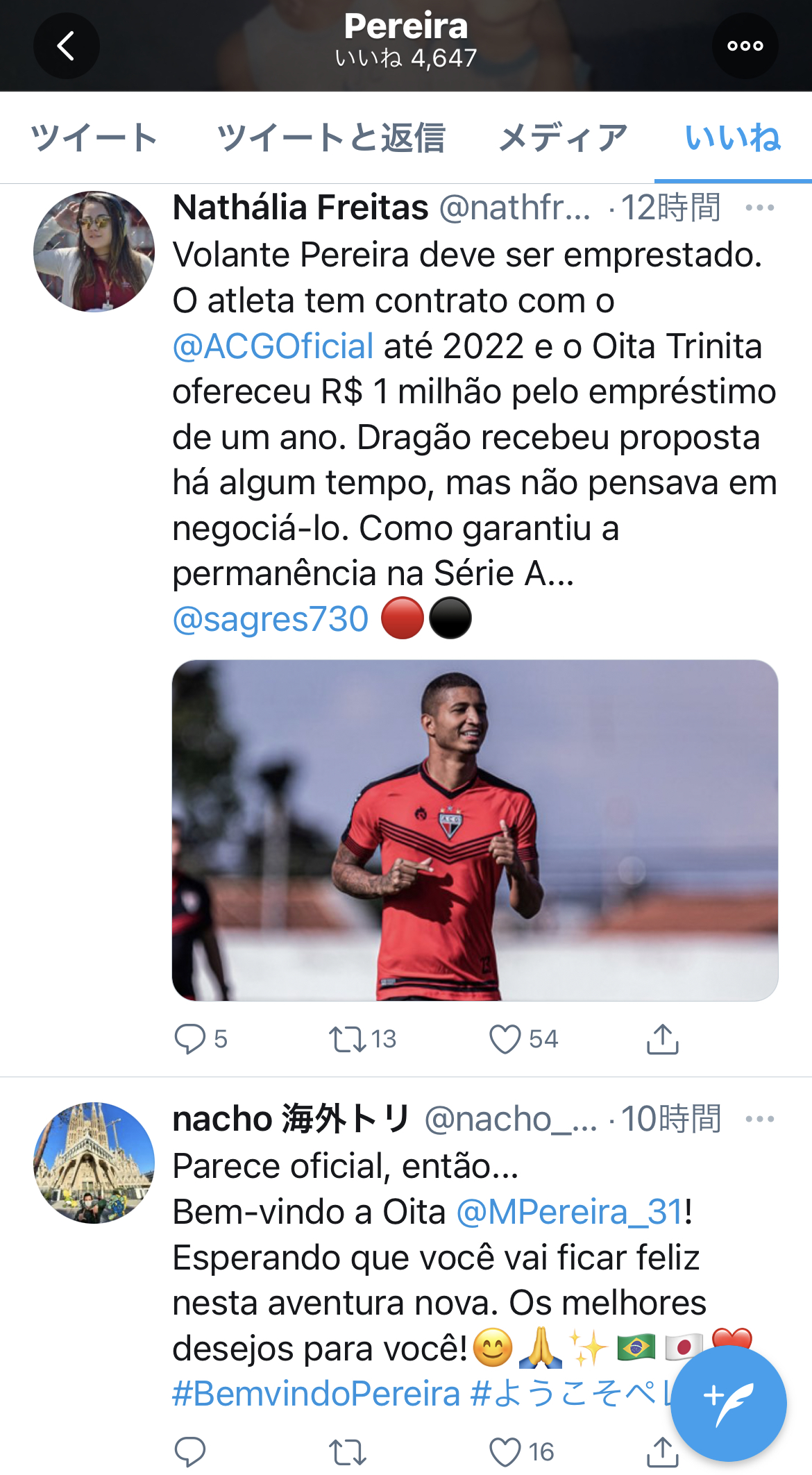812x1475 pixels.
Task: Share Nathália Freitas's tweet
Action: click(662, 1039)
